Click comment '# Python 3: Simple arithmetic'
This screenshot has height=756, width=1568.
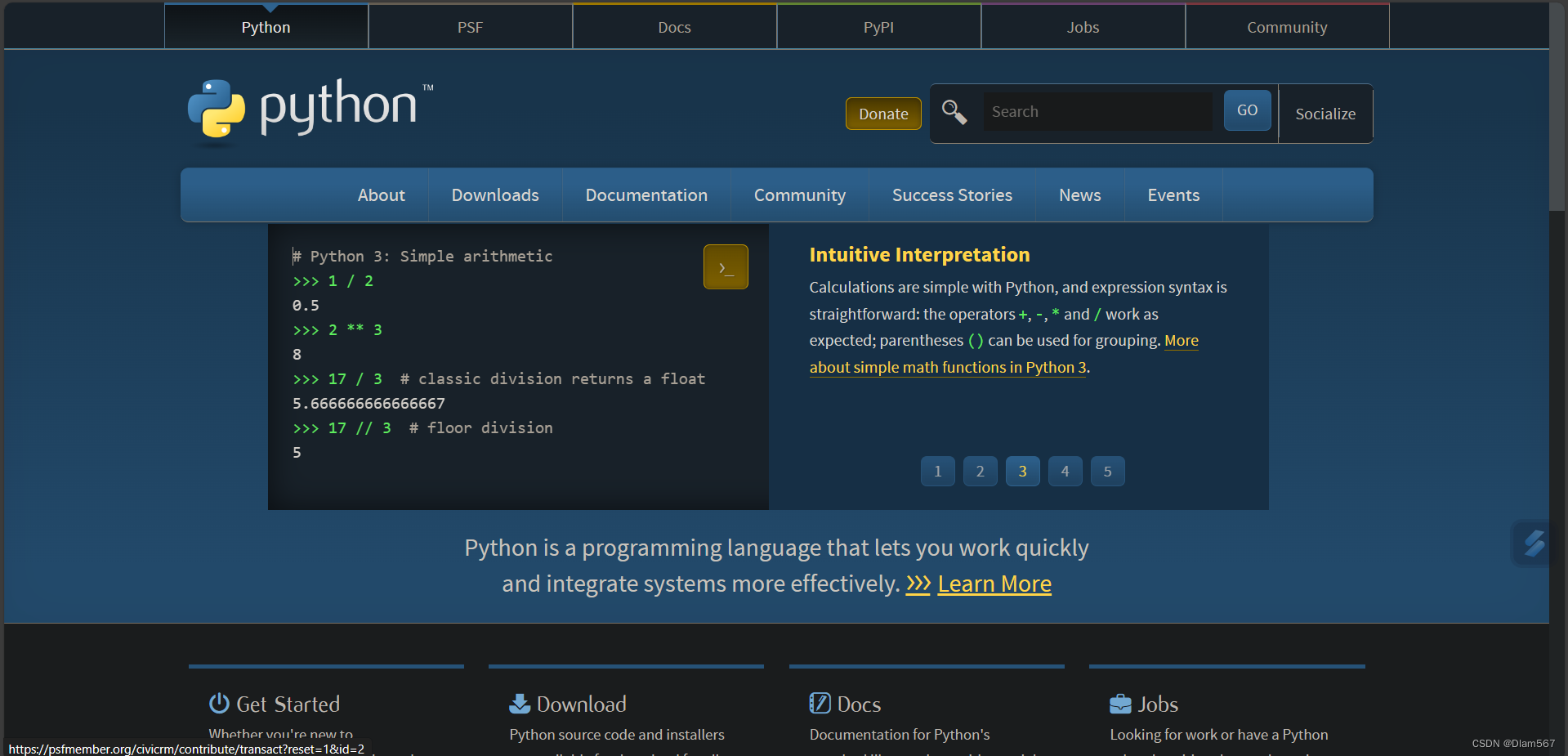(x=422, y=256)
